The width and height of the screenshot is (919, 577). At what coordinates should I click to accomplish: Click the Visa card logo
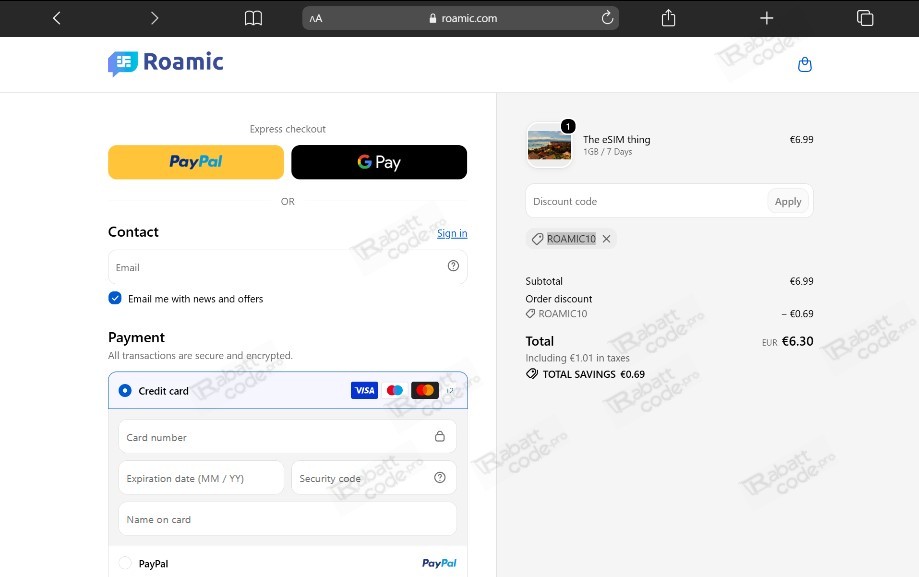[x=364, y=390]
